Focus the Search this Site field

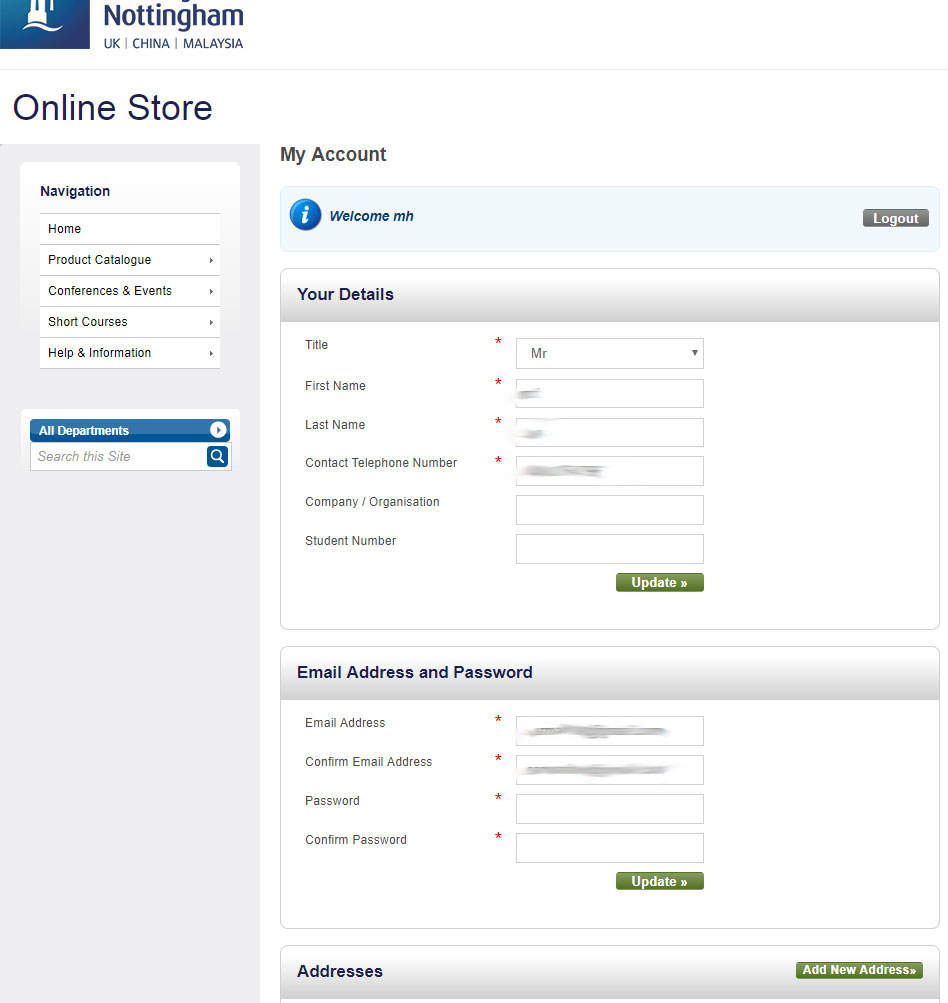(118, 457)
